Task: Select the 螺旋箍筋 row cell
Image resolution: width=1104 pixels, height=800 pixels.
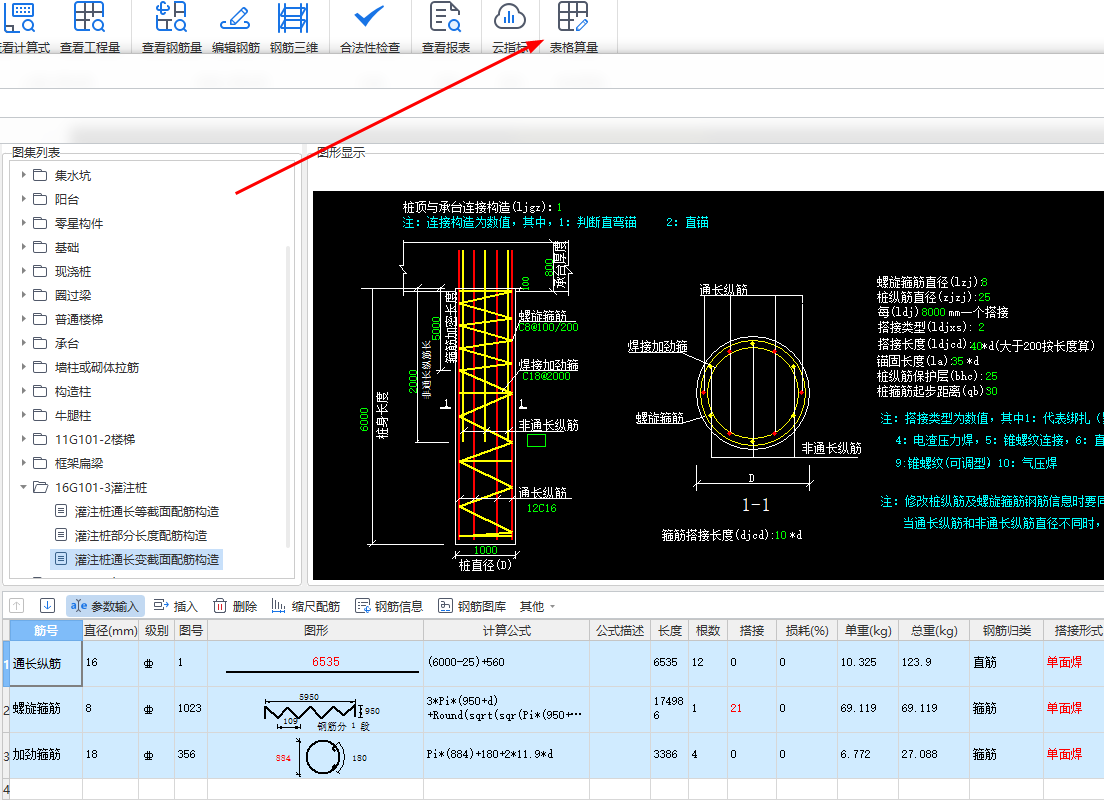Action: 46,708
